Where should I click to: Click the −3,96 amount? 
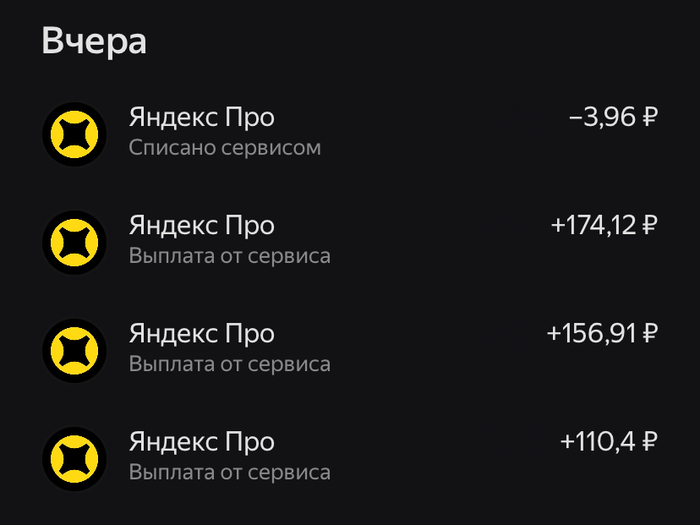(602, 118)
